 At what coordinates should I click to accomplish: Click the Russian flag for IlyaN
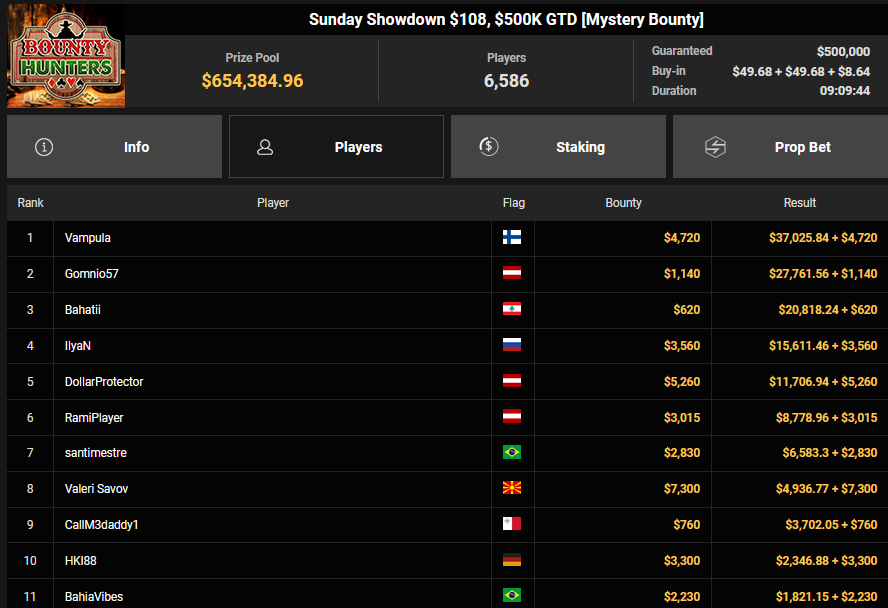pyautogui.click(x=512, y=346)
